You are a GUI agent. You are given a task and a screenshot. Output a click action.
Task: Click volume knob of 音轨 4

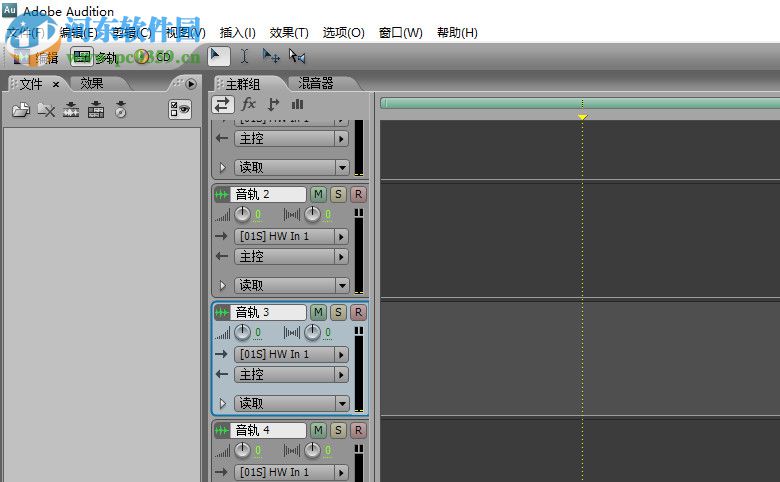(x=242, y=450)
